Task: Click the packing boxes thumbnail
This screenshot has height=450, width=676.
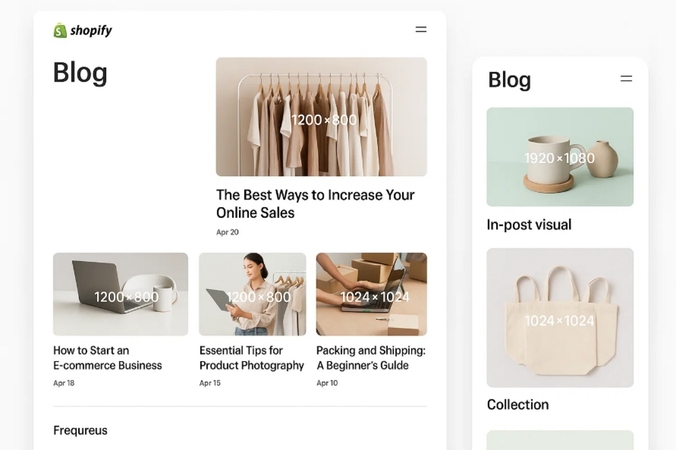Action: [372, 294]
